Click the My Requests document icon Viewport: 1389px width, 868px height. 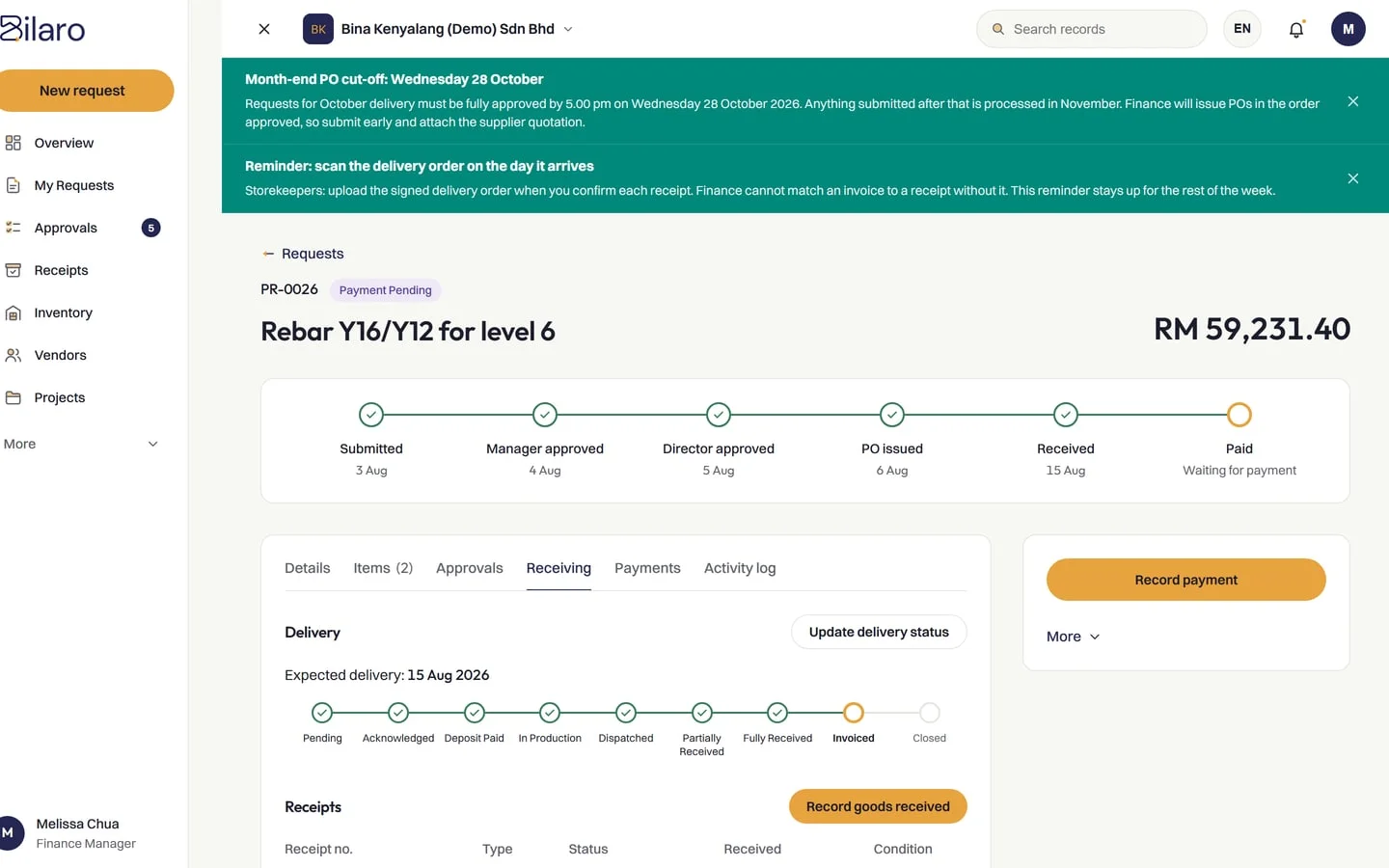coord(14,185)
